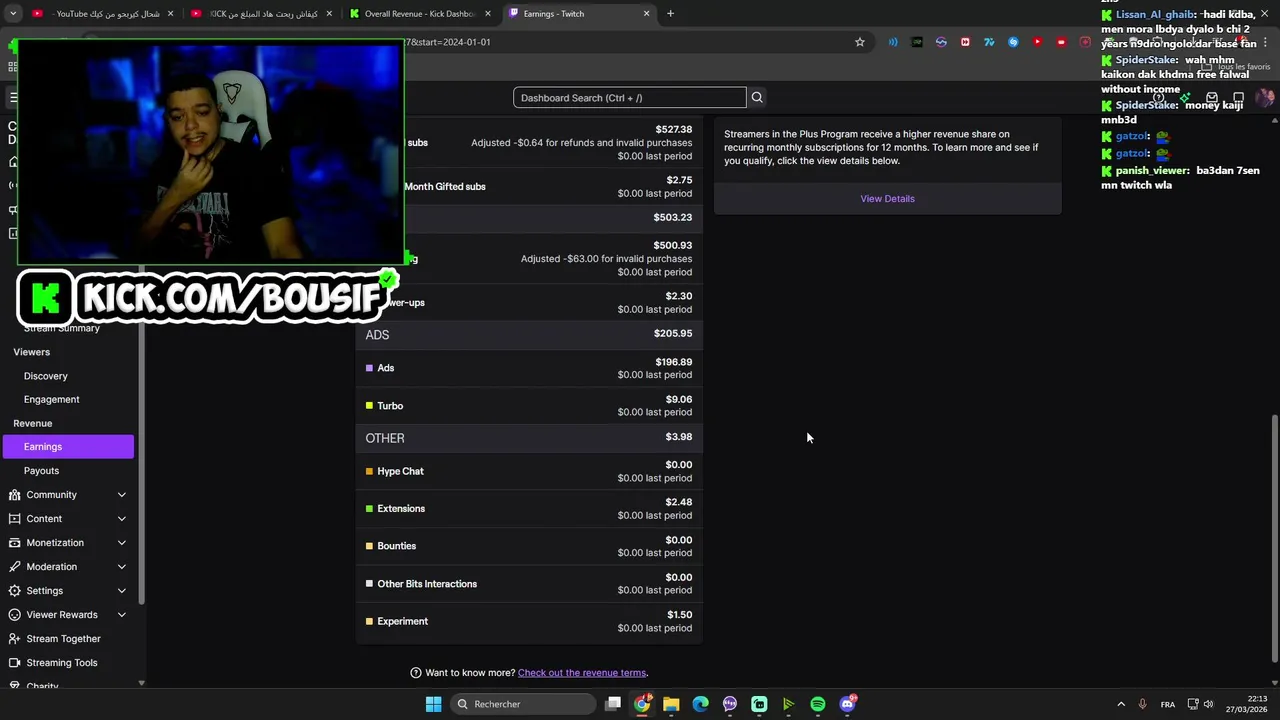
Task: Open the 7TV browser extension
Action: [x=989, y=42]
